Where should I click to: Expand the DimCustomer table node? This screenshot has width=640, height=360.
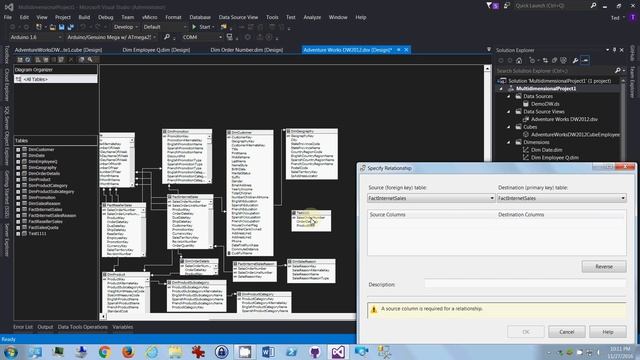18,150
